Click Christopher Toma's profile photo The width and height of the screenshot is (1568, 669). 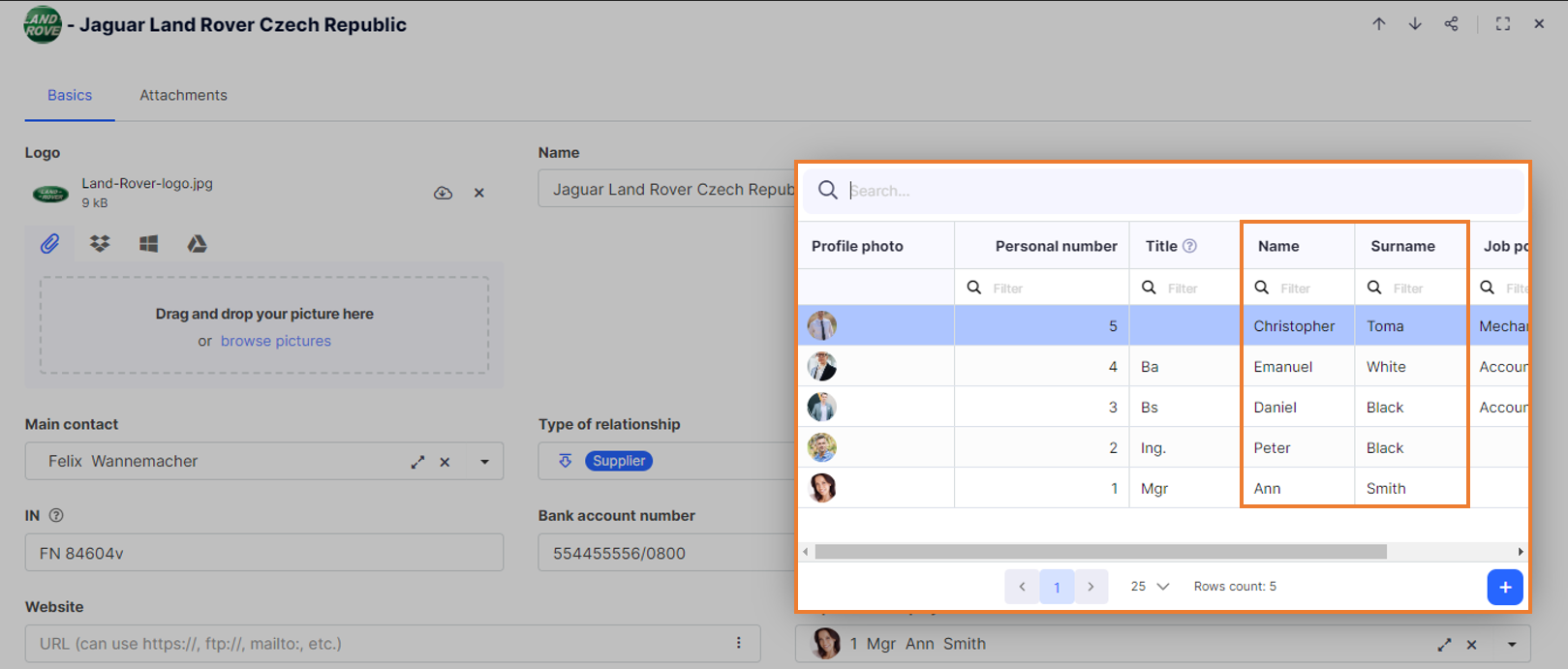coord(822,326)
